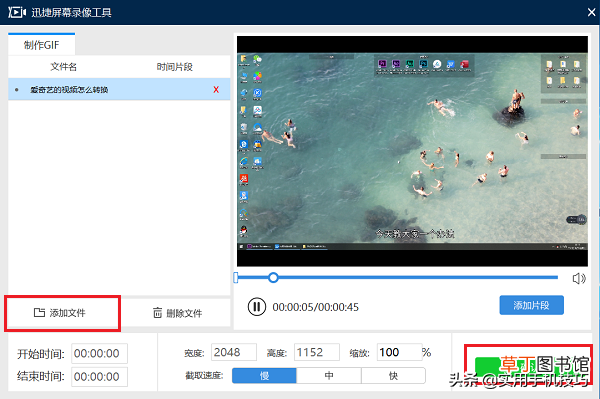Focus the 宽度 input showing 2048
The height and width of the screenshot is (399, 600).
pos(234,352)
